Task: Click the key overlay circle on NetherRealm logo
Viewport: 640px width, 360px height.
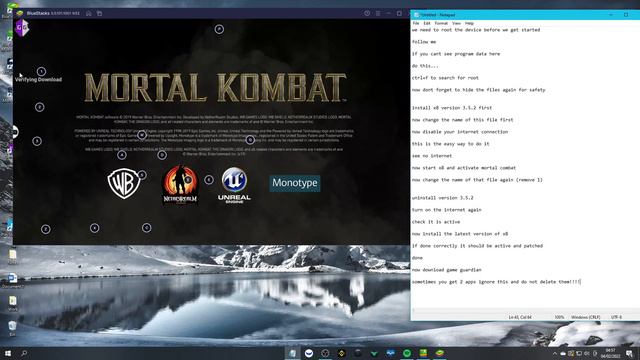Action: [188, 180]
